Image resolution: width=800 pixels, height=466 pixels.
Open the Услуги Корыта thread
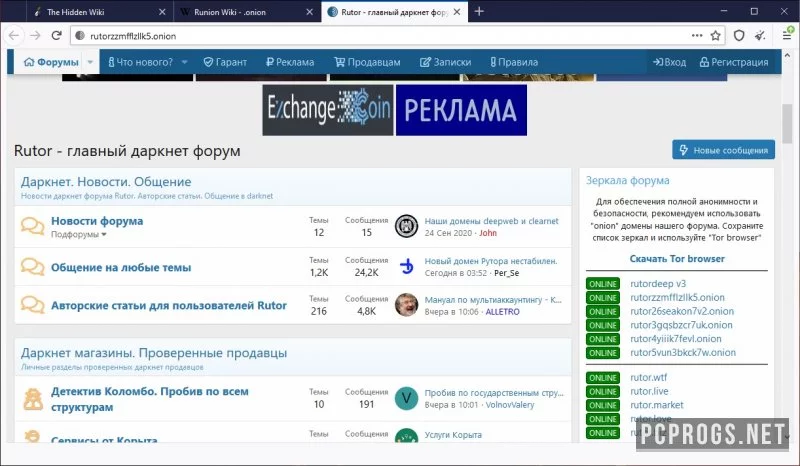(453, 435)
